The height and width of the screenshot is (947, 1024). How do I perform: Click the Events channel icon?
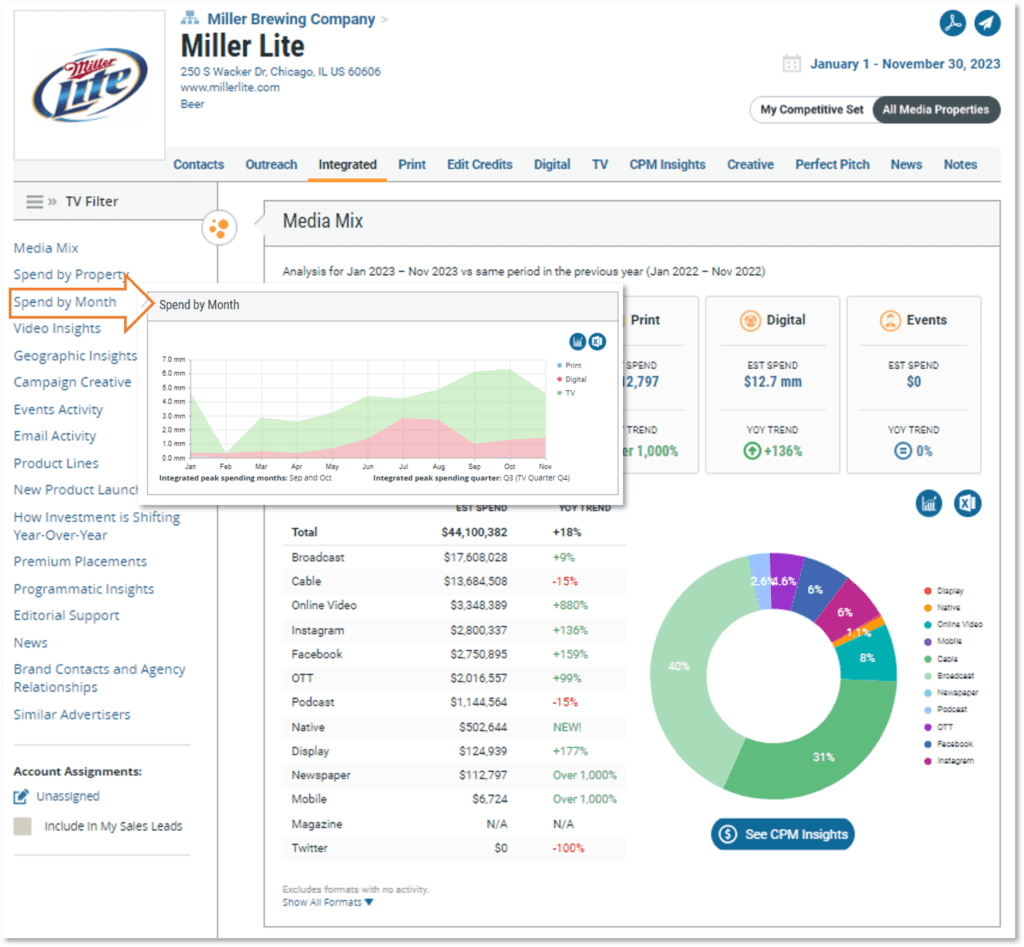point(890,321)
